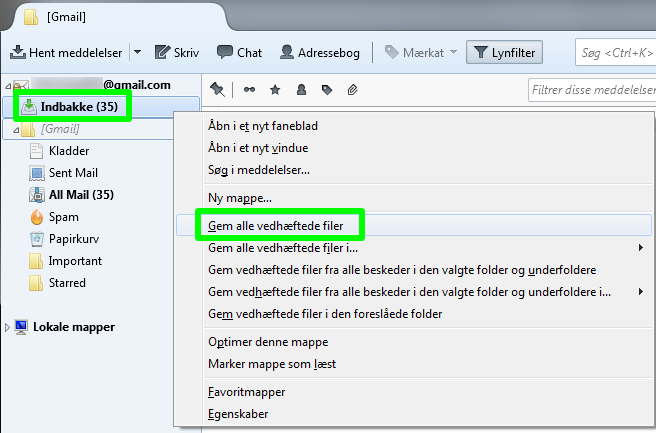Toggle the starred messages filter icon
Viewport: 656px width, 433px height.
tap(275, 90)
